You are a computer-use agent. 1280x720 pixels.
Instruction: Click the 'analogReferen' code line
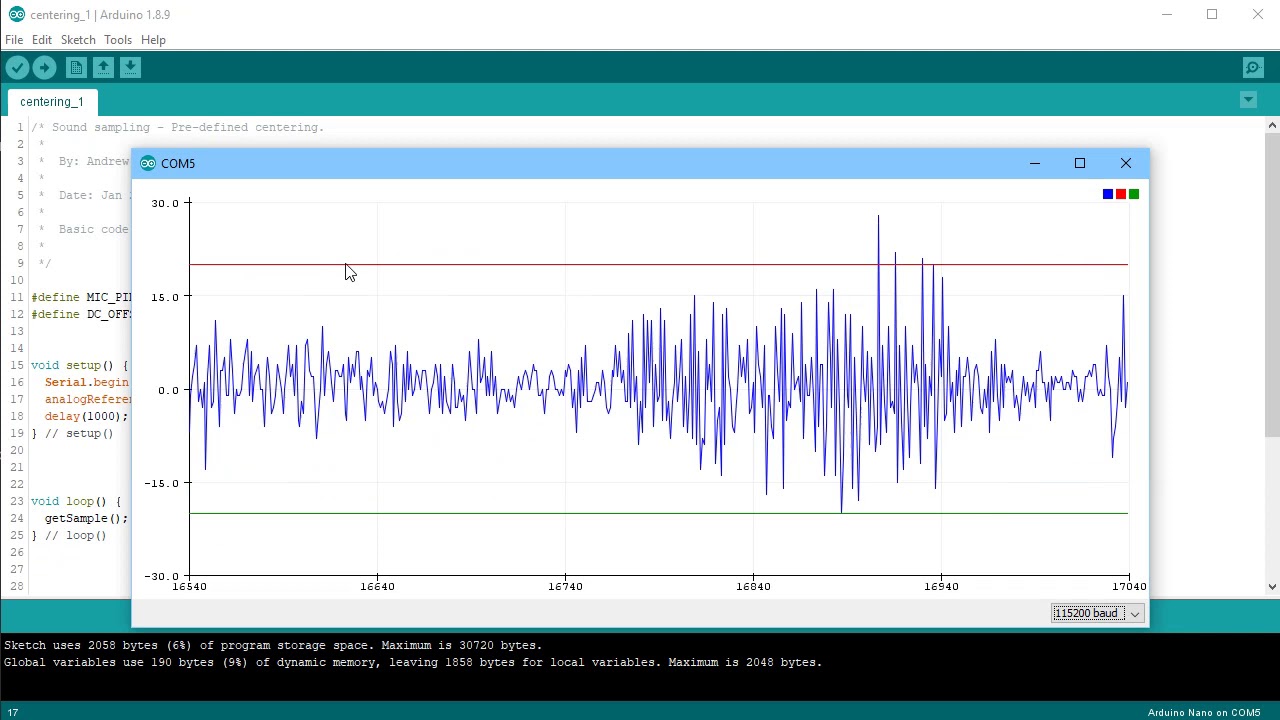pos(86,399)
